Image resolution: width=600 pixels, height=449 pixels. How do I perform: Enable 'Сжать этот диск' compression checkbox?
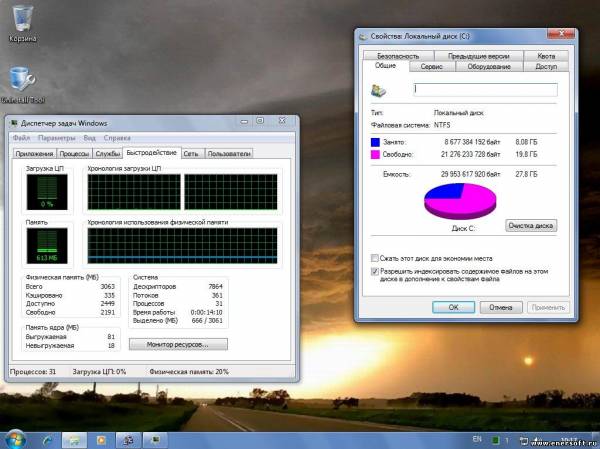[x=375, y=258]
